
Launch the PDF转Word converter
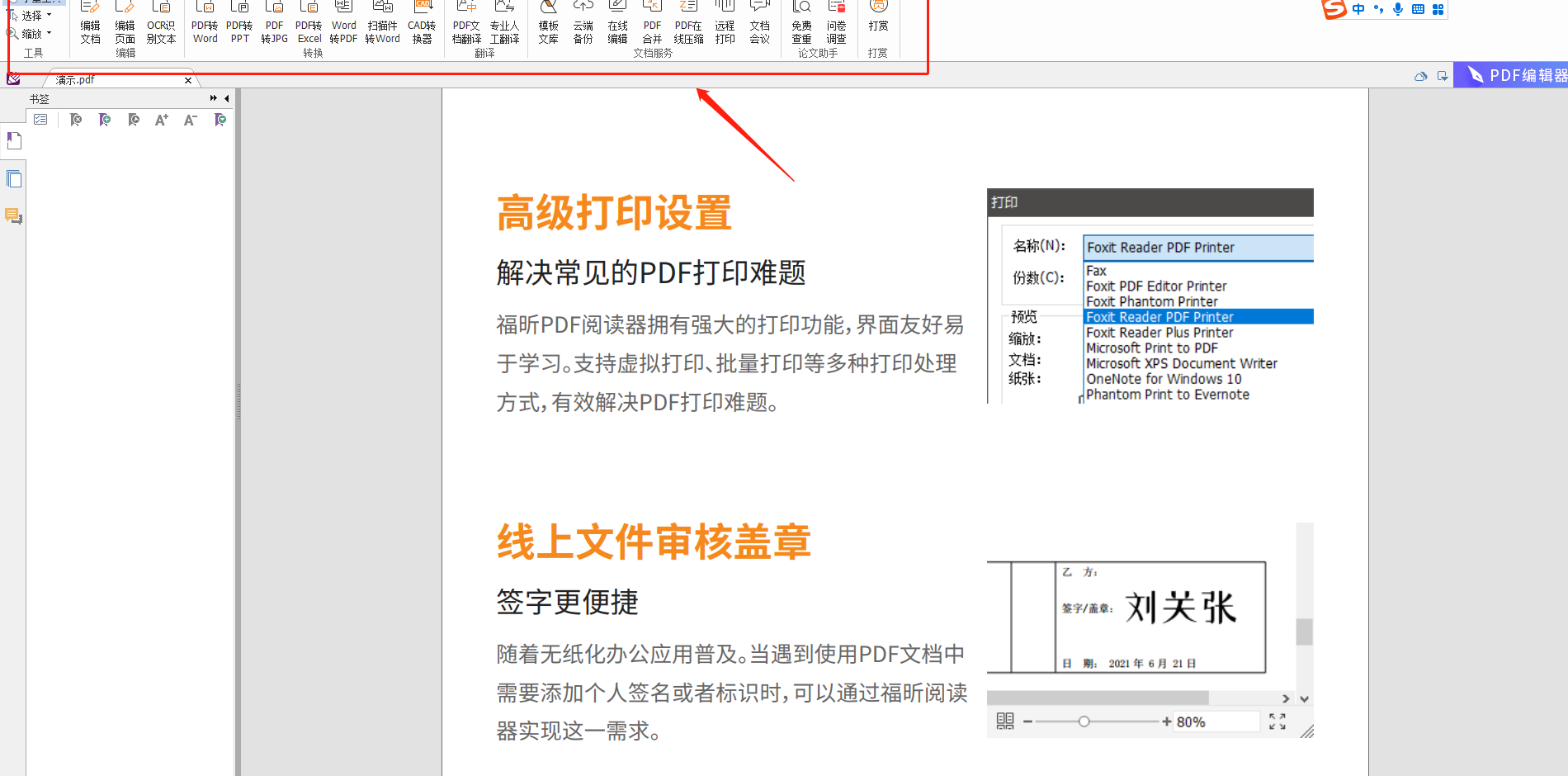[x=205, y=25]
